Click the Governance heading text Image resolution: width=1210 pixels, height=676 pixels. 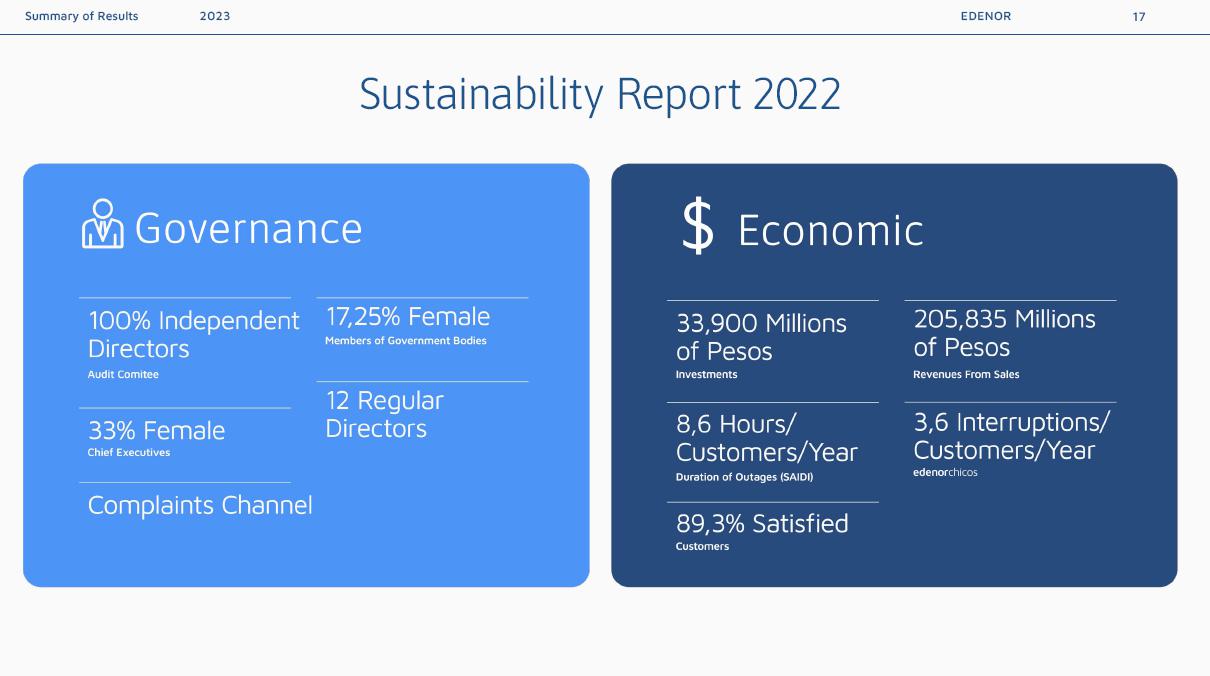coord(248,228)
